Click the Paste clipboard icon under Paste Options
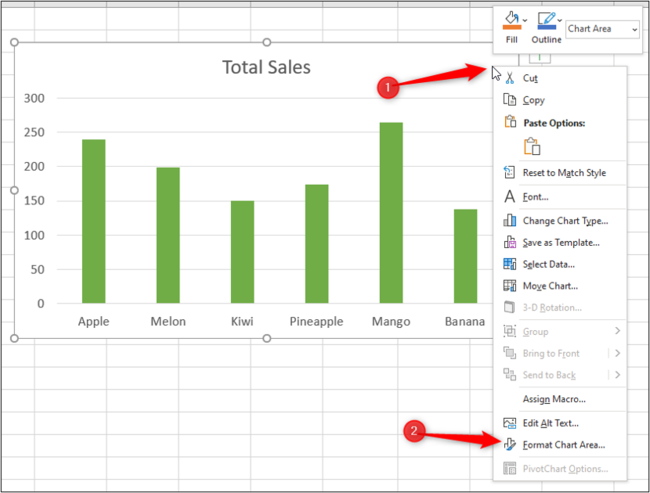The width and height of the screenshot is (650, 493). (x=534, y=146)
